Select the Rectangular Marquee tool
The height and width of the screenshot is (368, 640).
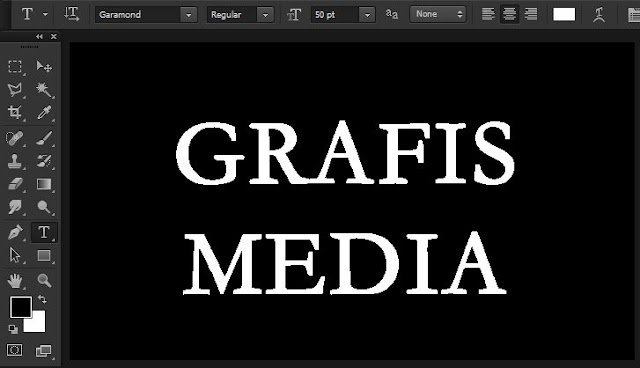[15, 66]
